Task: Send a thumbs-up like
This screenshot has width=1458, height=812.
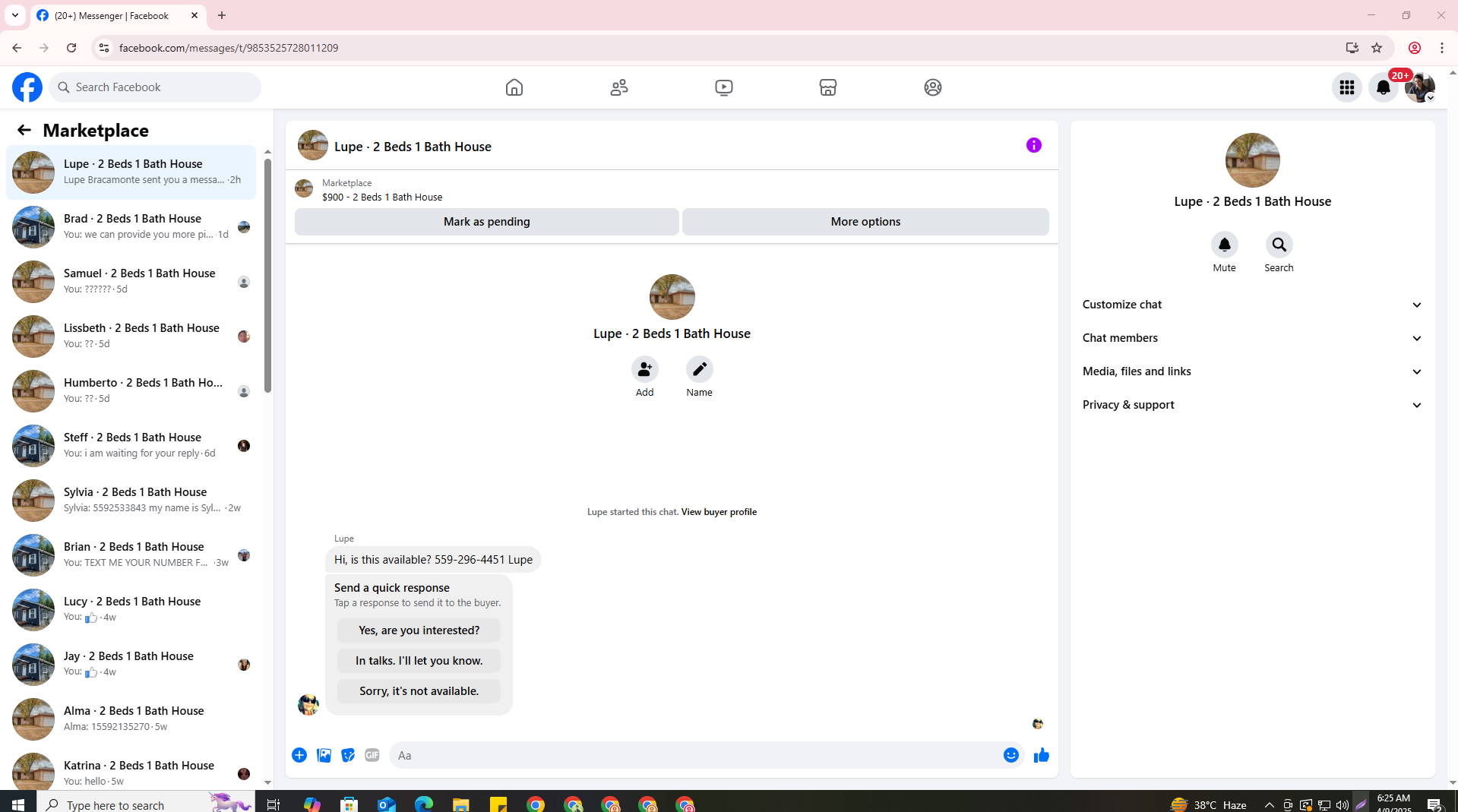Action: tap(1041, 755)
